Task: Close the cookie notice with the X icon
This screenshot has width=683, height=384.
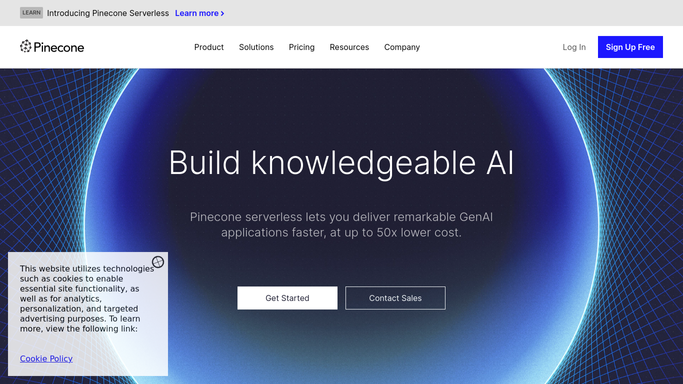Action: pyautogui.click(x=158, y=262)
